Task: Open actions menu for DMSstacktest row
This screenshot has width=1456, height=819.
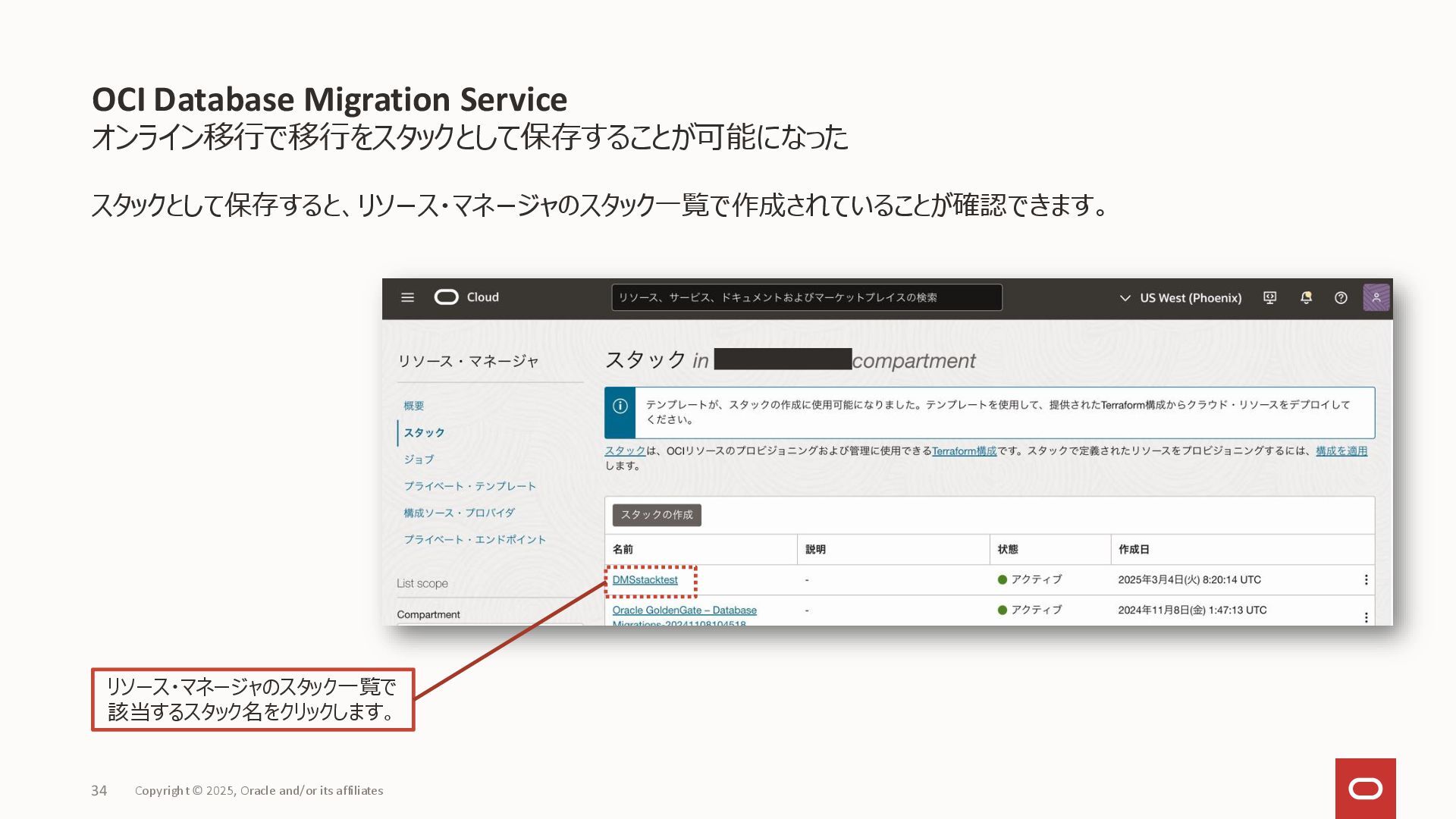Action: (x=1366, y=579)
